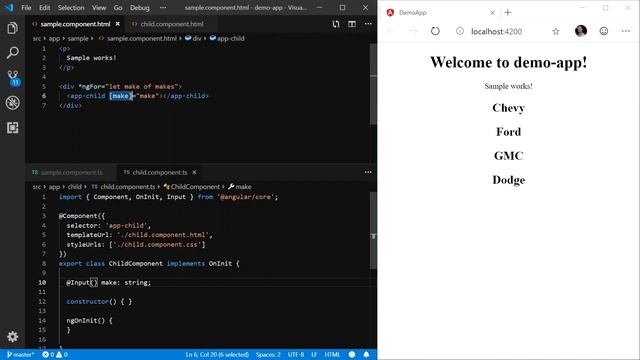Open a new browser tab
This screenshot has height=360, width=640.
507,13
